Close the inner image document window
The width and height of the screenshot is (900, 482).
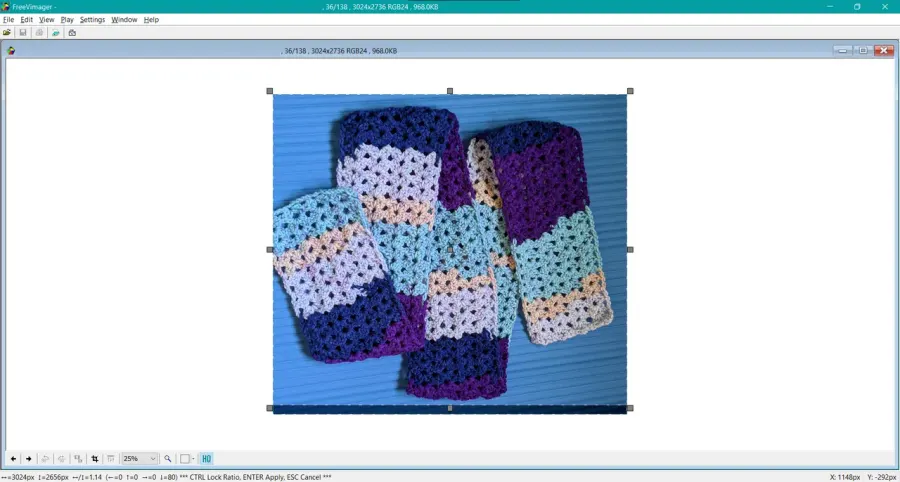pos(884,50)
